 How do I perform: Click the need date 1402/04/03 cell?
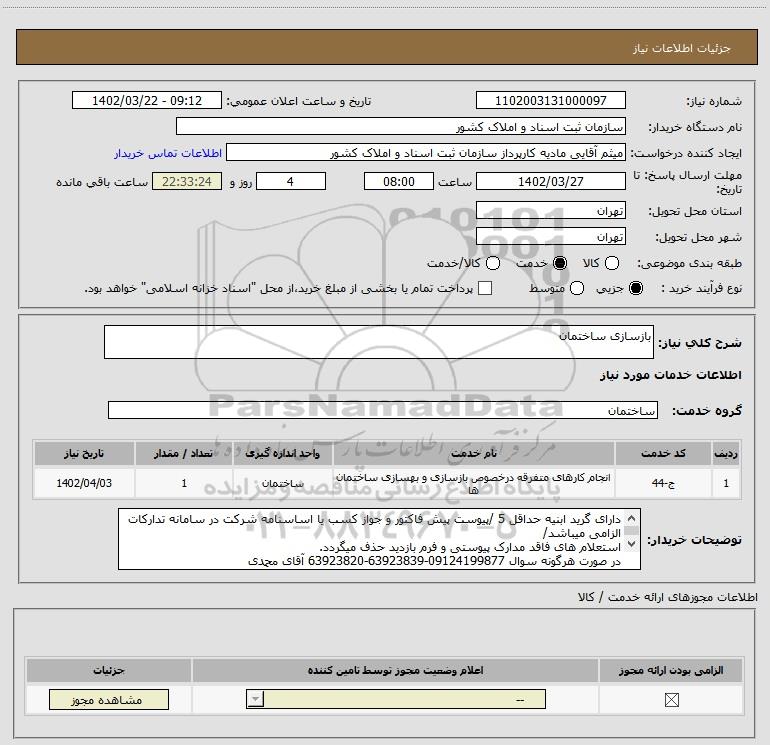(84, 483)
